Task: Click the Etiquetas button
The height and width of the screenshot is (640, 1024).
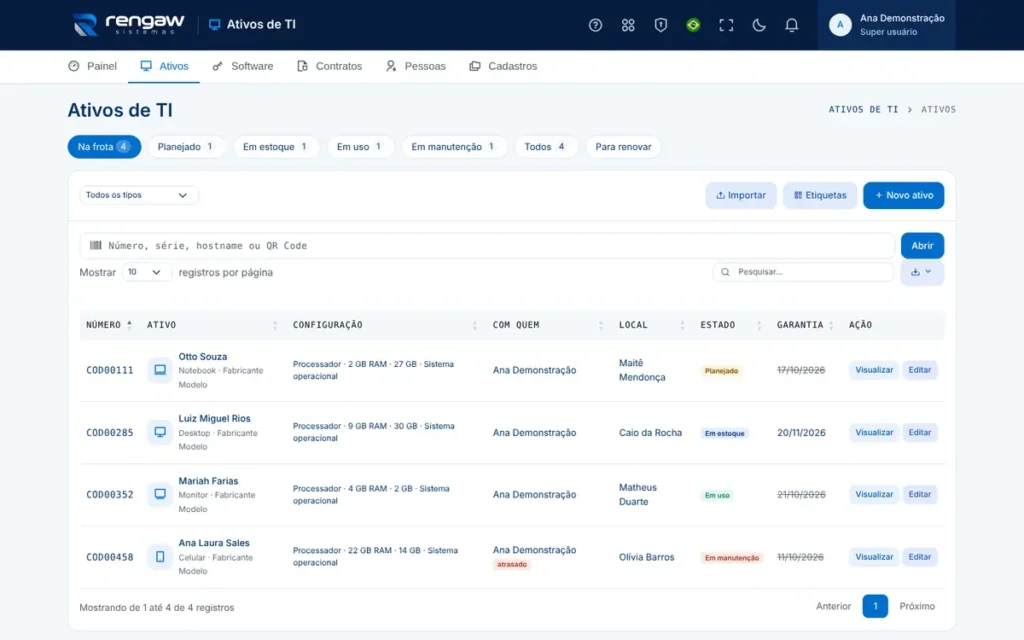Action: tap(820, 195)
